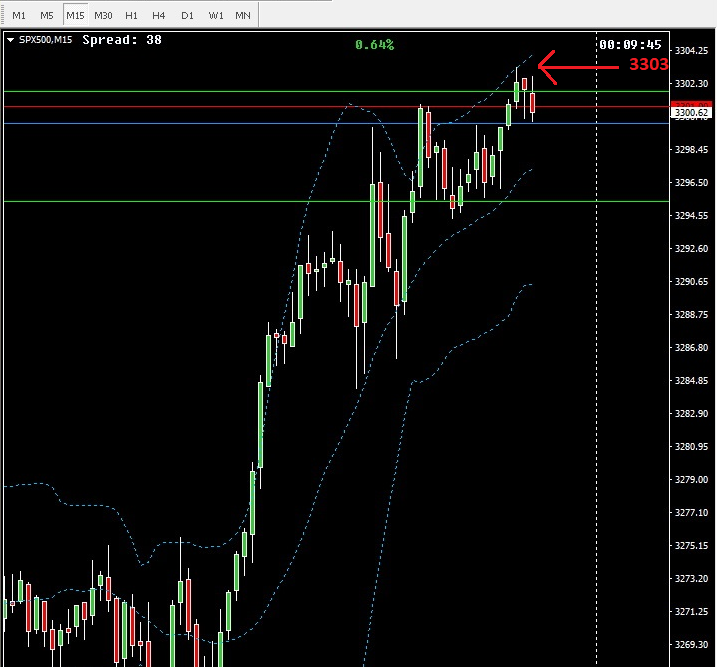
Task: Open the SPX500,M15 chart dropdown triangle
Action: 11,40
